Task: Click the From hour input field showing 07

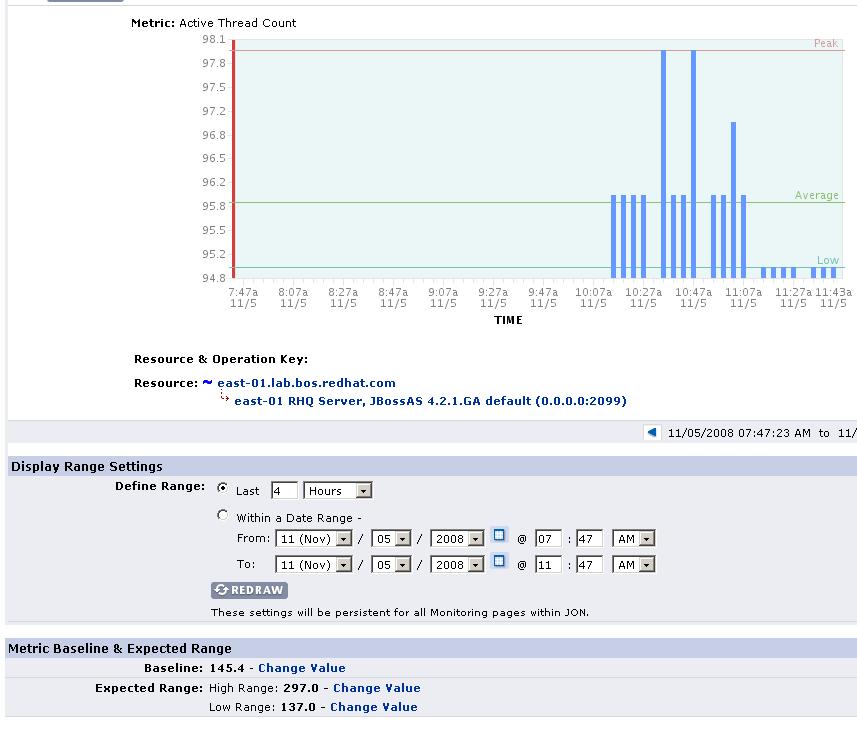Action: [548, 538]
